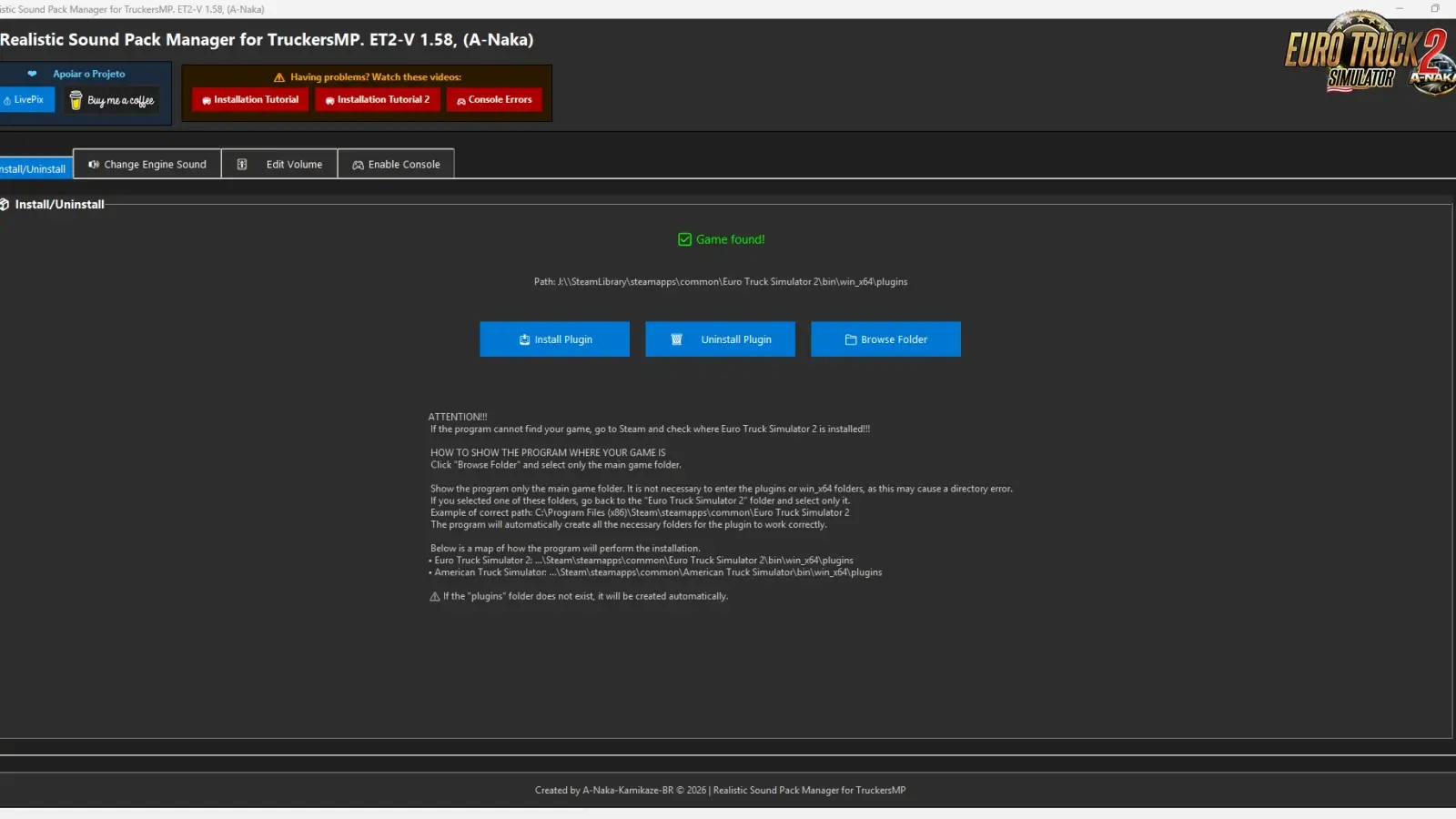Click the Install Plugin button
This screenshot has height=819, width=1456.
coord(555,339)
